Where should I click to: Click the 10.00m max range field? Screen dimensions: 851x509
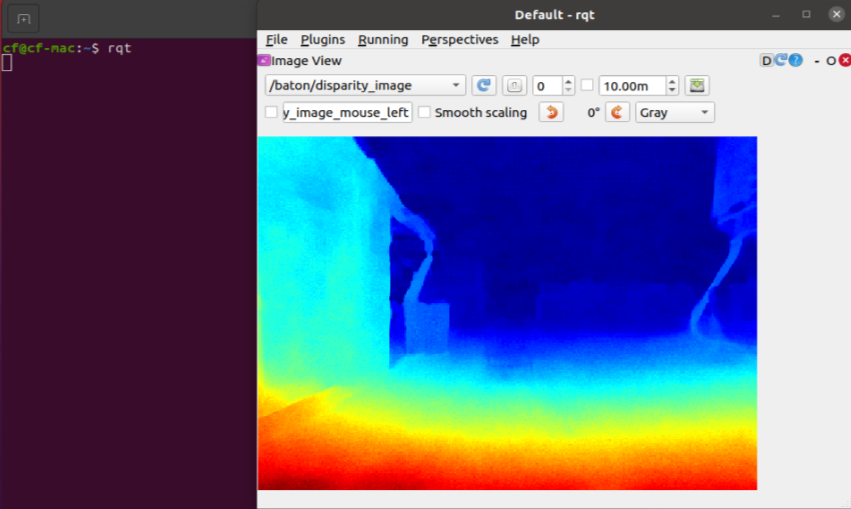pos(632,86)
